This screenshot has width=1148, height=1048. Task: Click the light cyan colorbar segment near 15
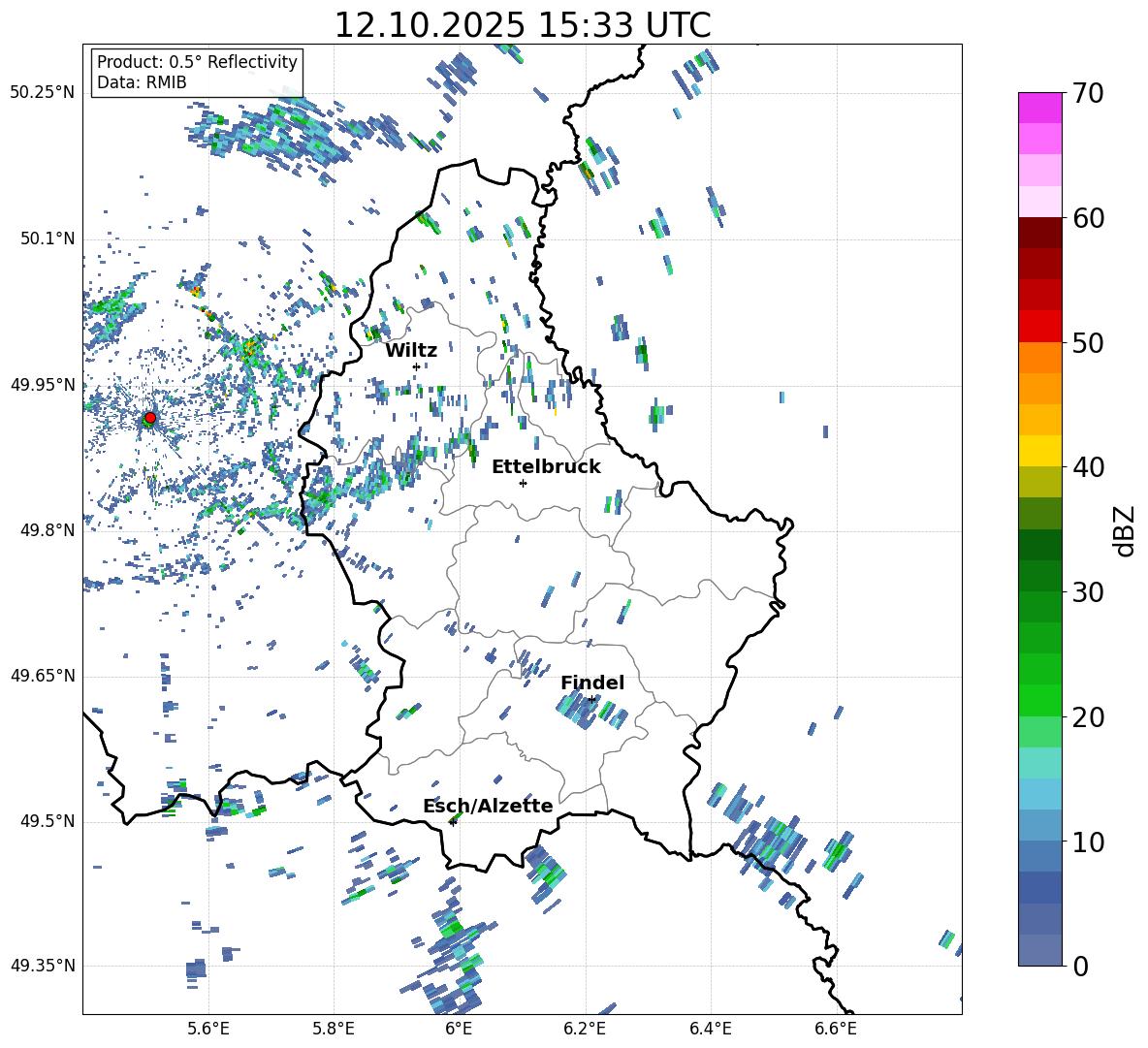[x=1040, y=763]
